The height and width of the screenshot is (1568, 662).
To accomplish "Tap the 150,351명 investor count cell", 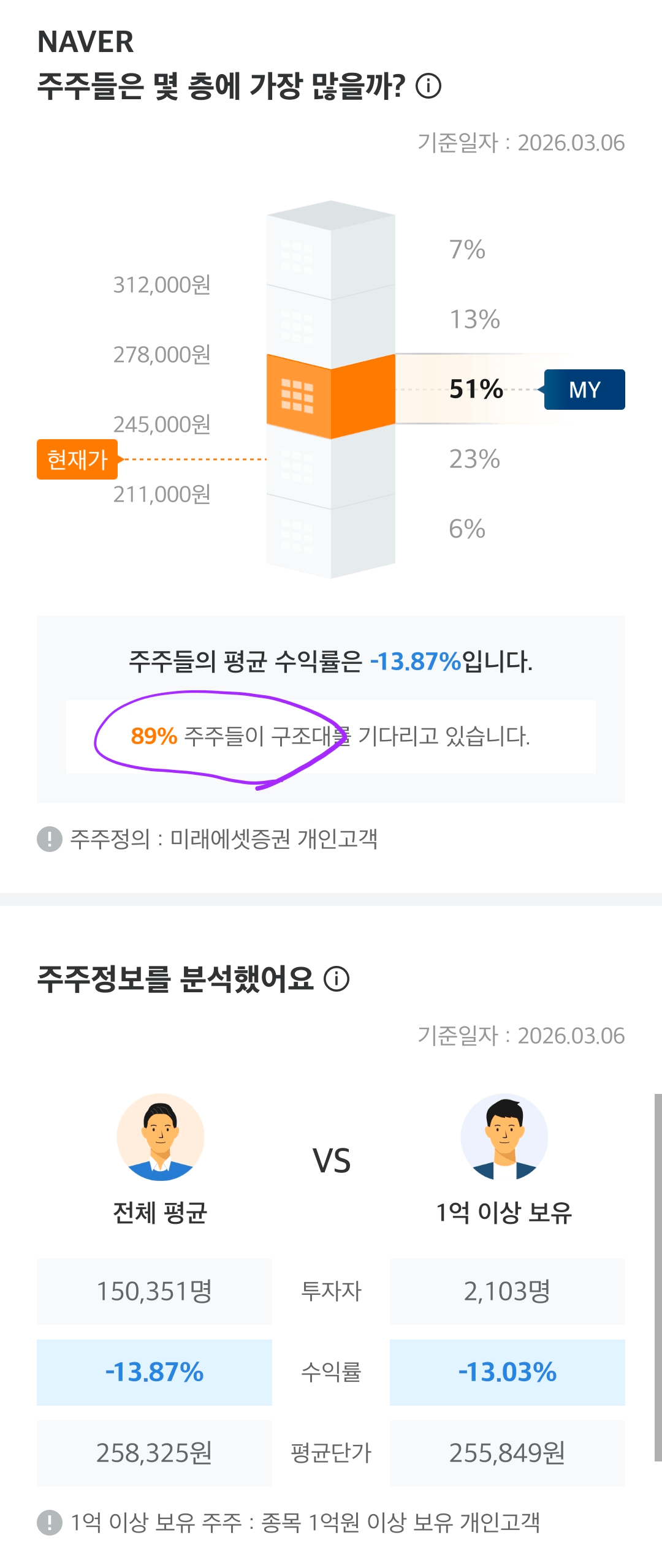I will 154,1291.
